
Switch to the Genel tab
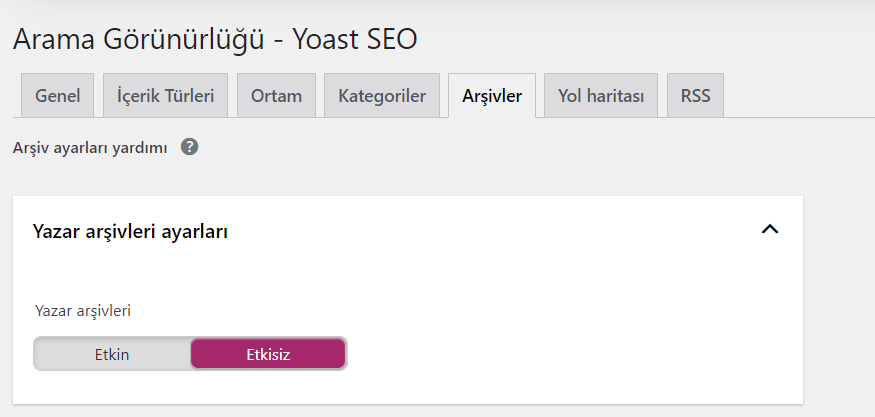point(57,95)
